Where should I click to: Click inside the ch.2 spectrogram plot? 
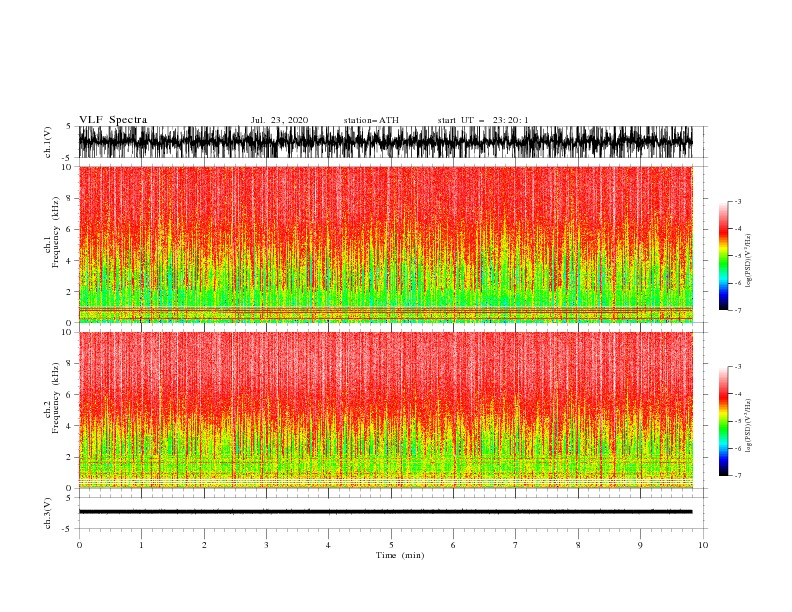[385, 410]
